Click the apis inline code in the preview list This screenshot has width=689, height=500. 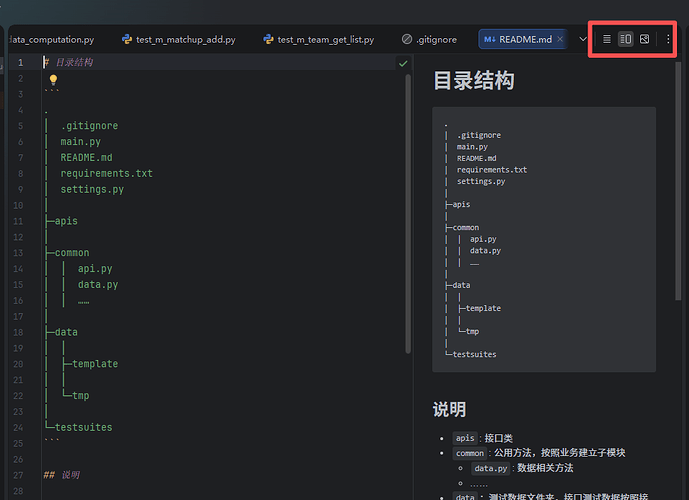pos(465,438)
